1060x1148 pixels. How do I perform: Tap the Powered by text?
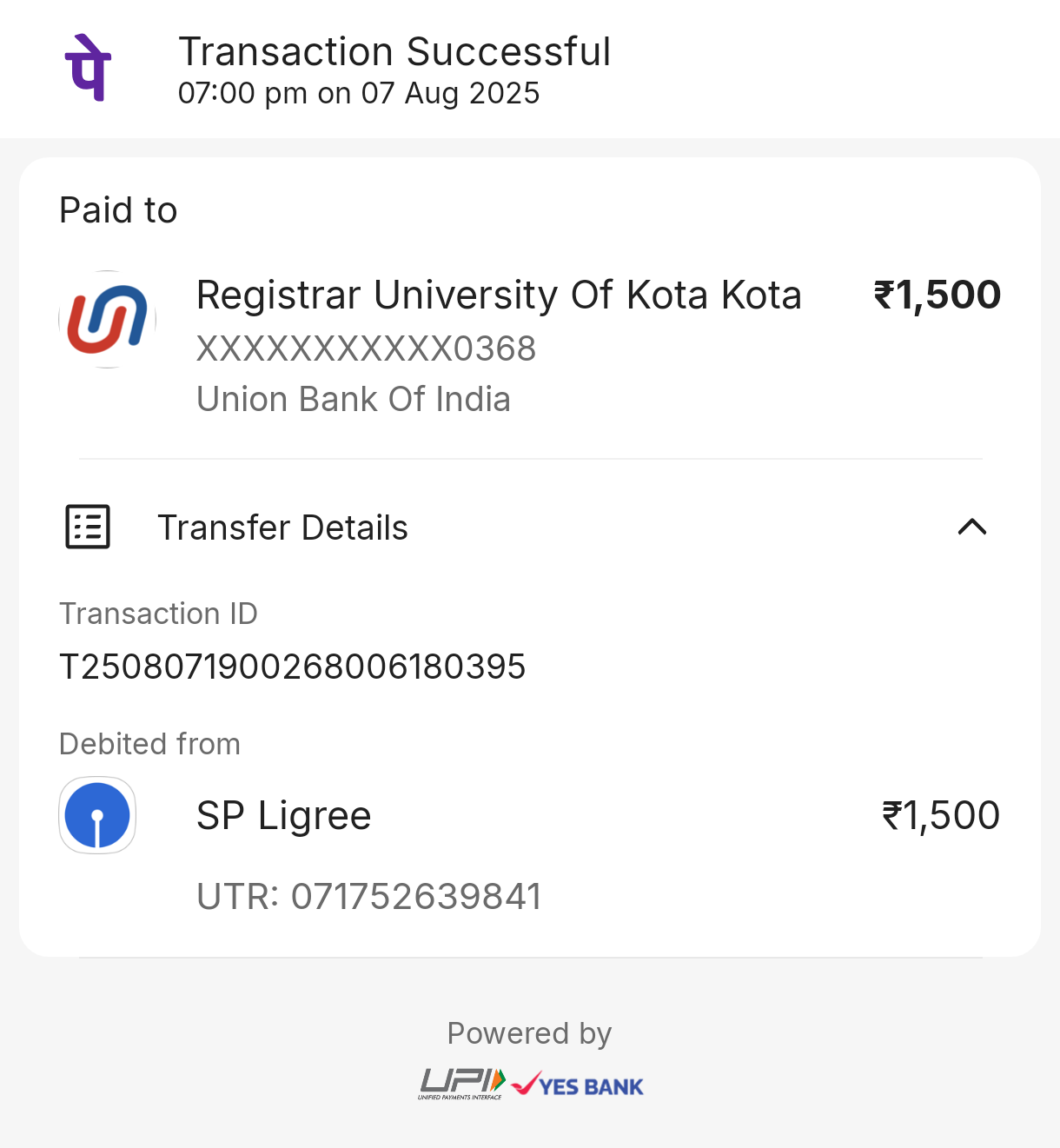click(529, 1033)
